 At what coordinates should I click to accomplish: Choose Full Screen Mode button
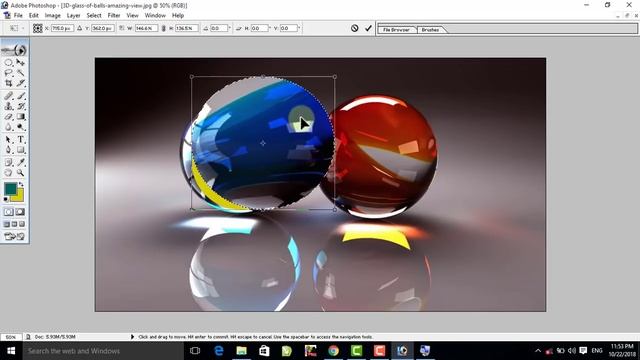tap(22, 224)
